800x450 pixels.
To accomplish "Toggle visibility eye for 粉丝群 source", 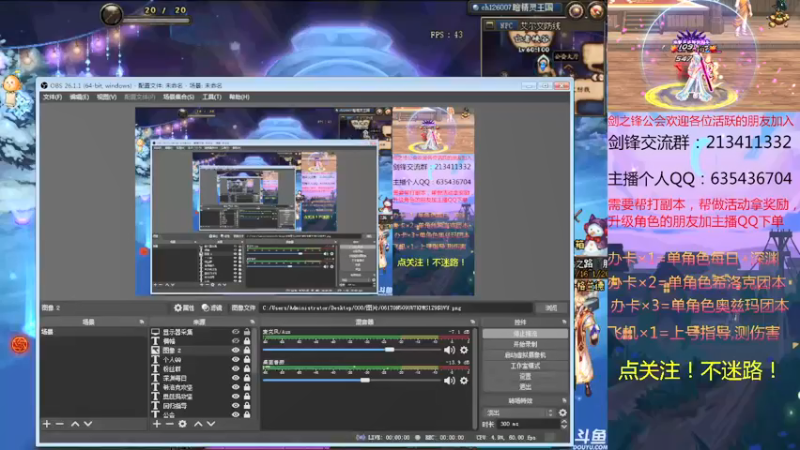I will pyautogui.click(x=235, y=369).
